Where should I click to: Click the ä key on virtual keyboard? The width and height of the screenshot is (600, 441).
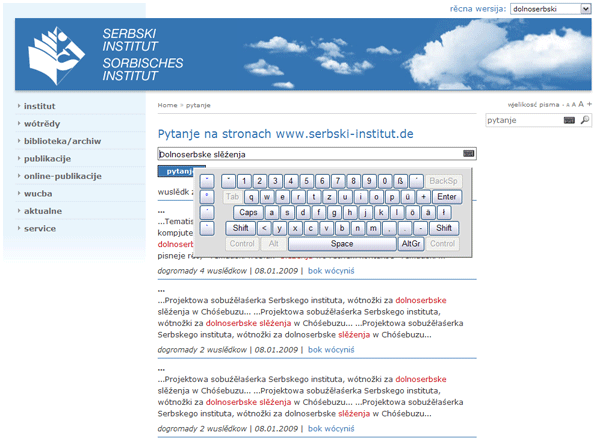[x=428, y=212]
